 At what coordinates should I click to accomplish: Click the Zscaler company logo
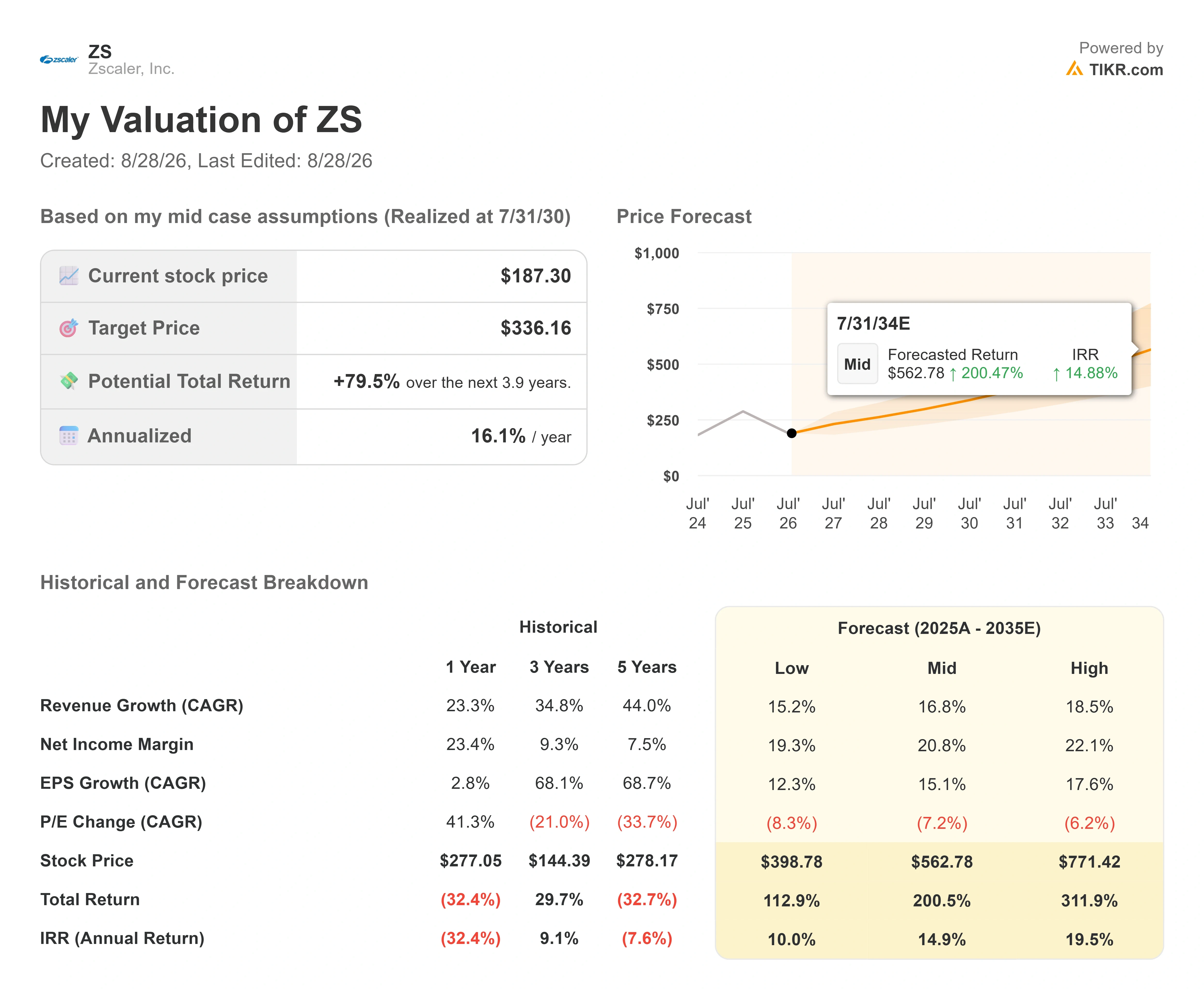(59, 59)
